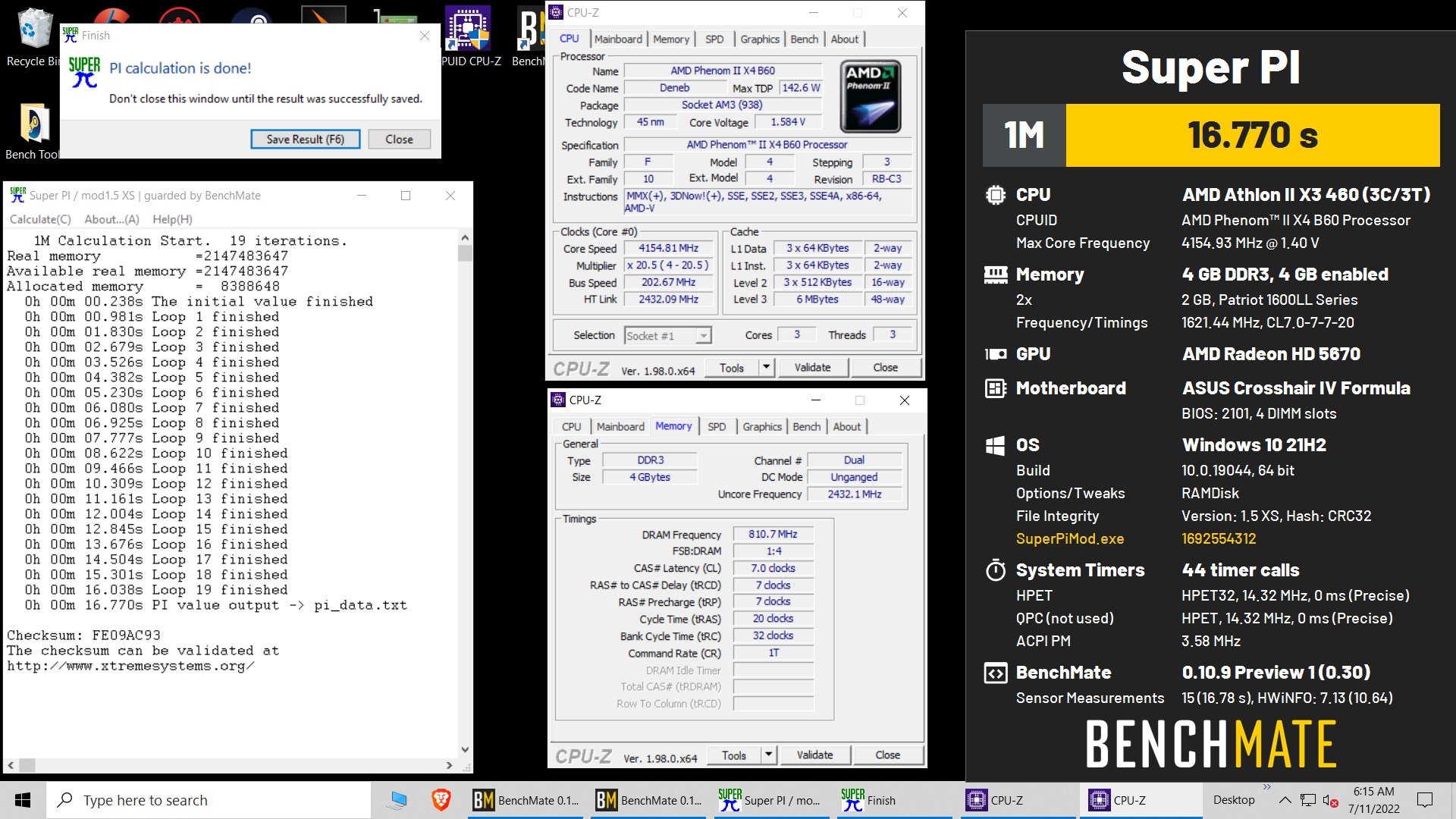The width and height of the screenshot is (1456, 819).
Task: Open the Brave browser taskbar icon
Action: pyautogui.click(x=441, y=800)
